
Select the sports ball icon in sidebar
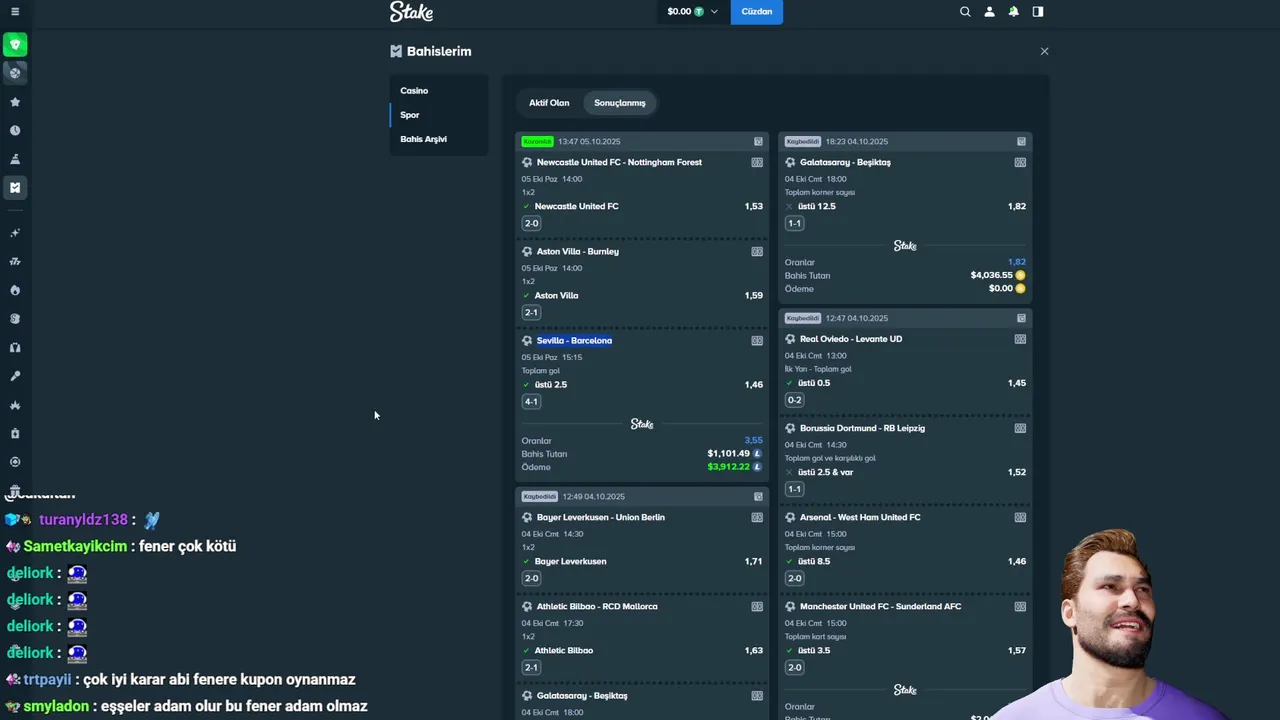pos(15,73)
